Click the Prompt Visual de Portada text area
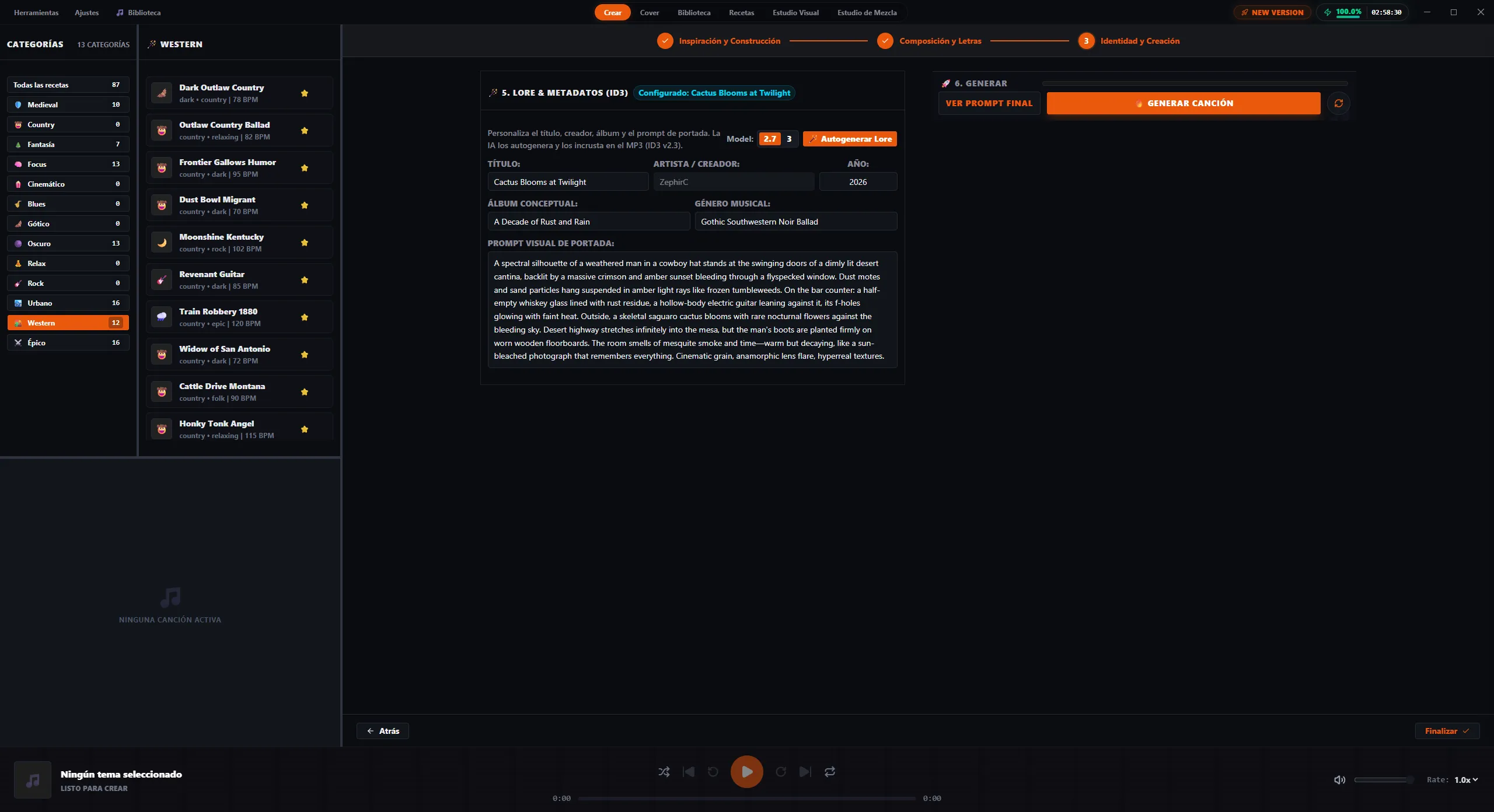 [x=692, y=310]
